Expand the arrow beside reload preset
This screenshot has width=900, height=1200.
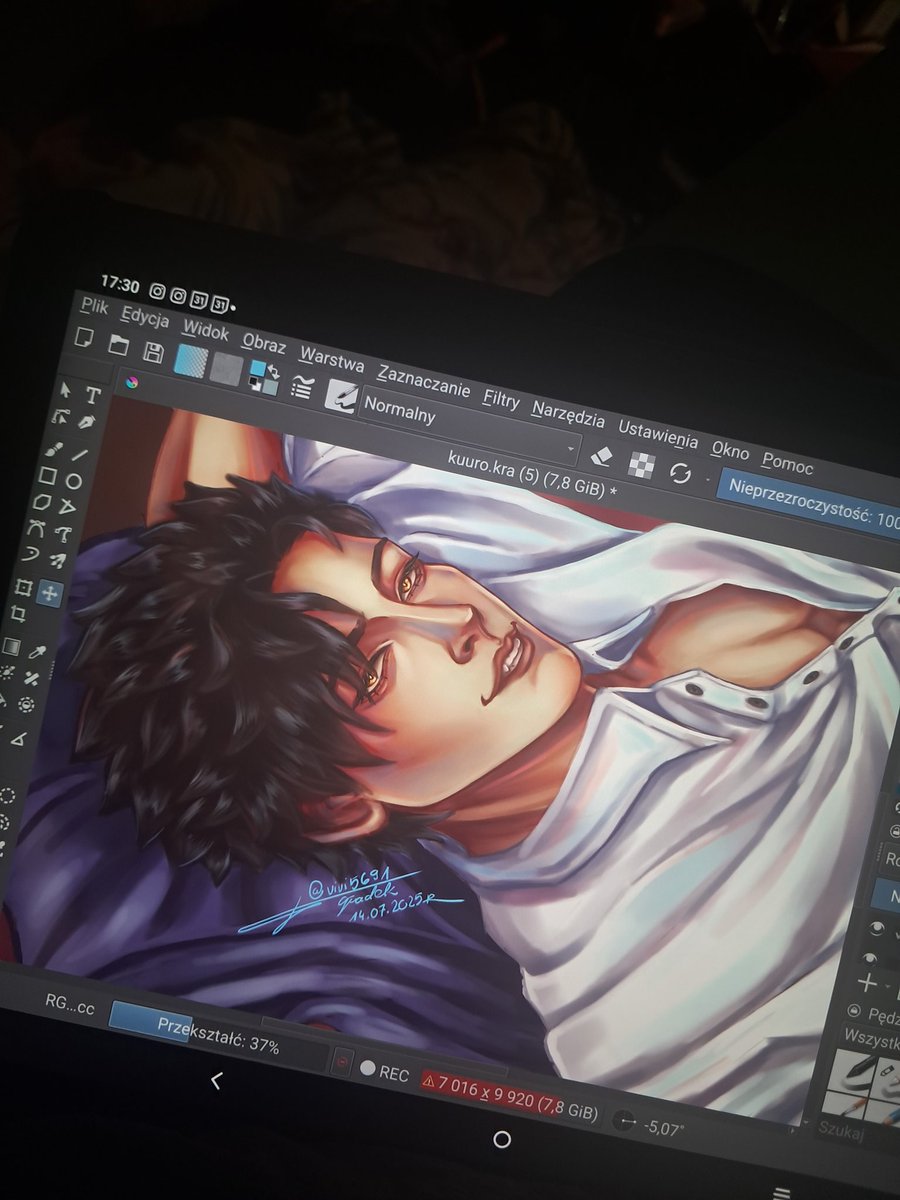click(709, 480)
